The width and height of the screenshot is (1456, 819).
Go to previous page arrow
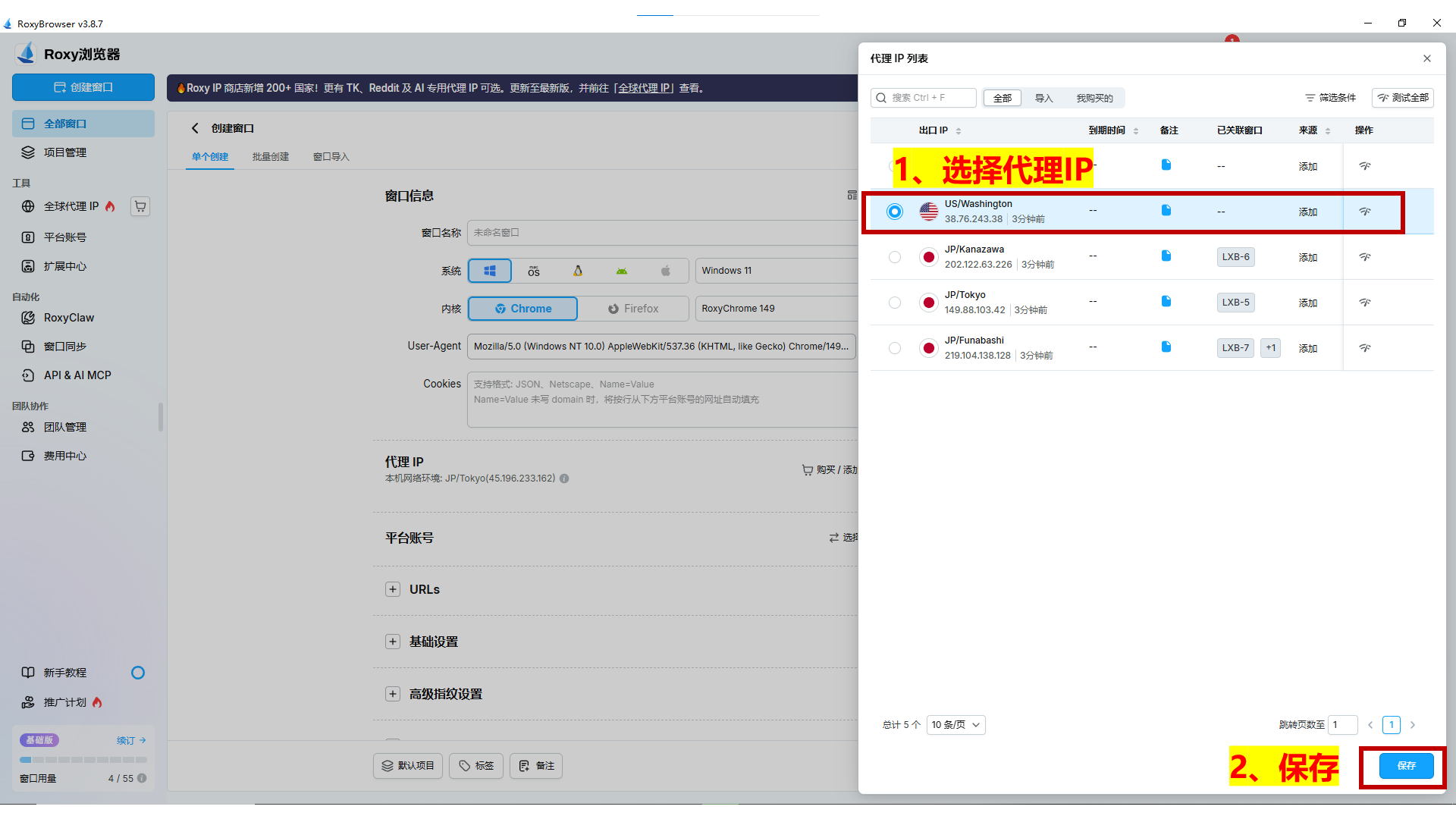(x=1370, y=725)
